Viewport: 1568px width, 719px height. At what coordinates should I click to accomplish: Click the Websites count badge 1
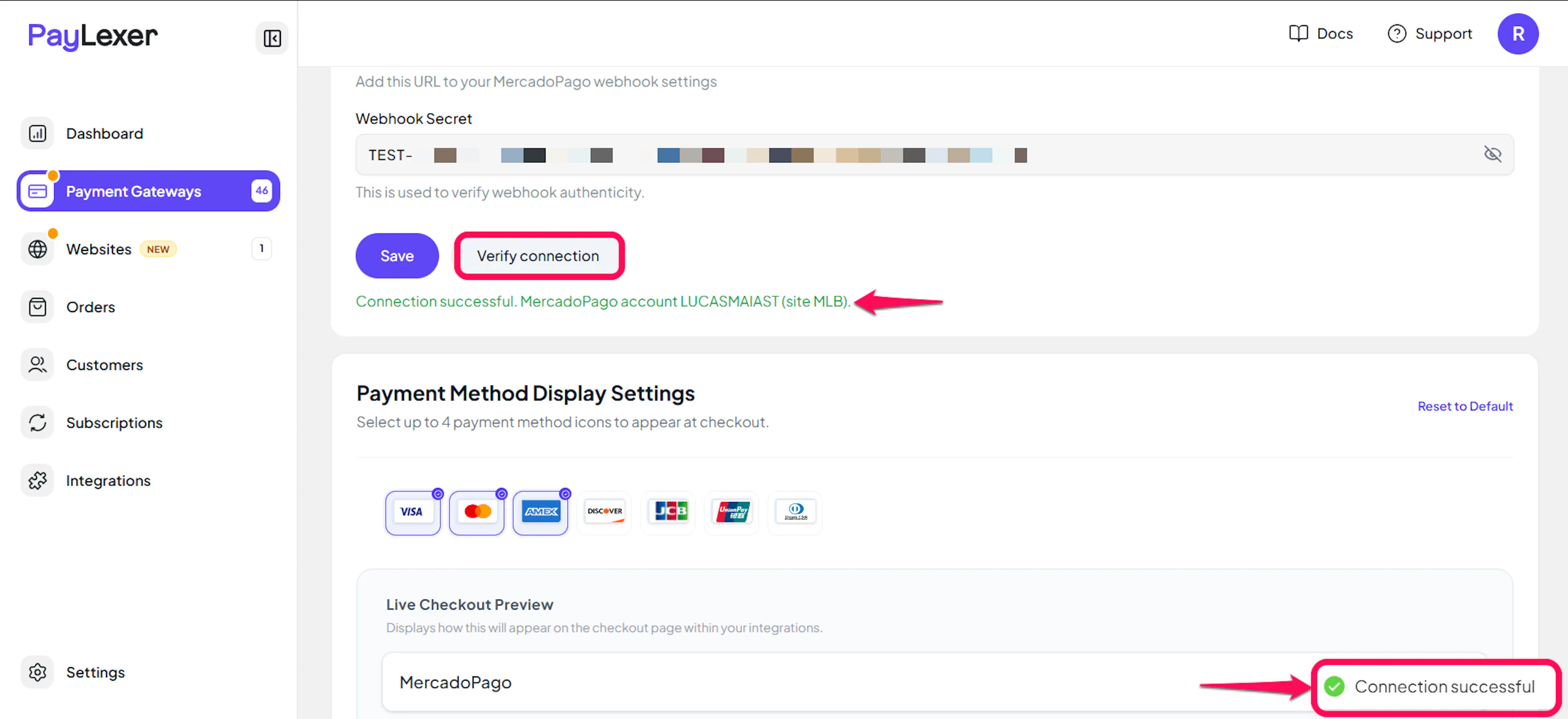[262, 248]
